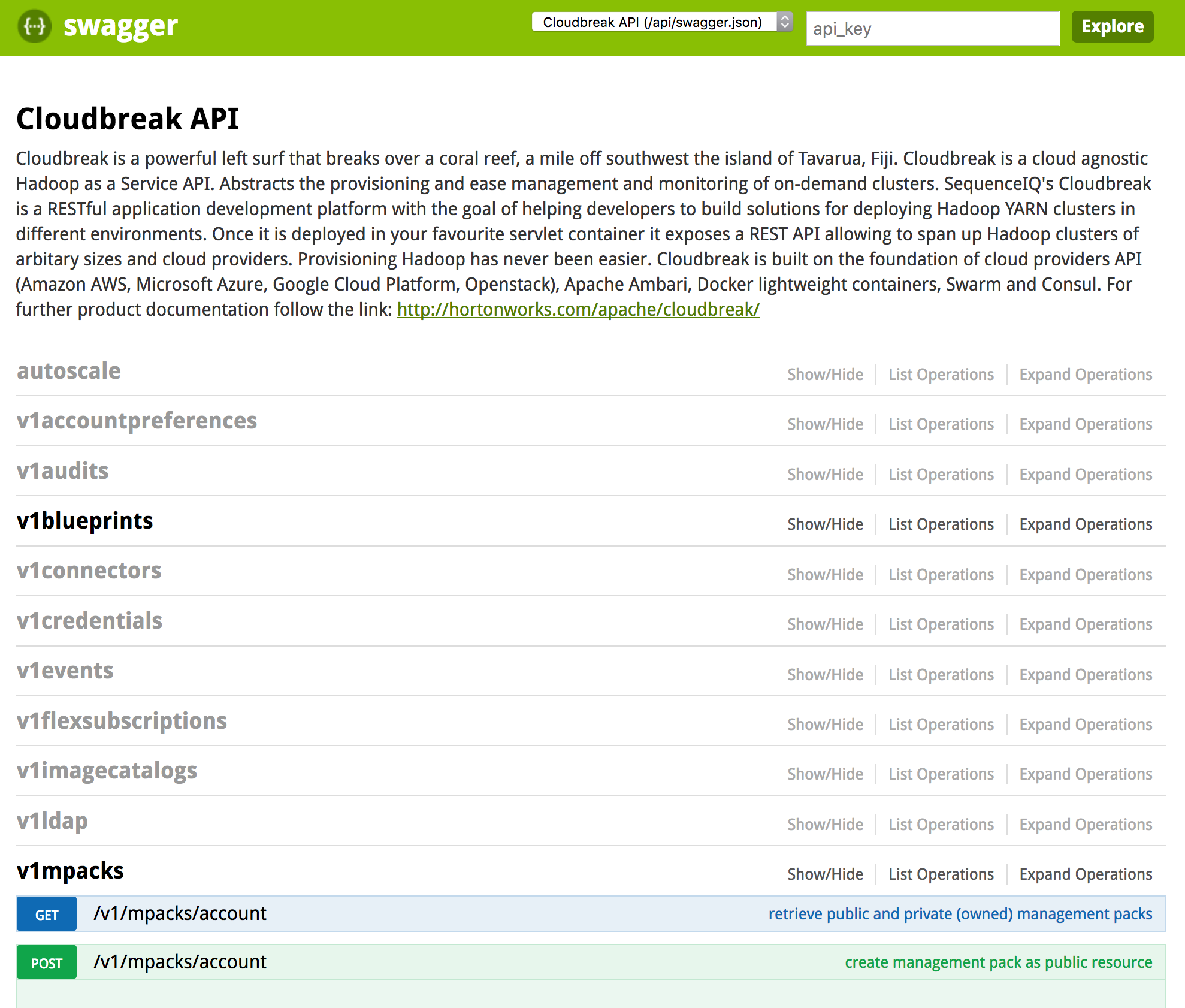
Task: Select the POST method badge on /v1/mpacks/account
Action: coord(46,962)
